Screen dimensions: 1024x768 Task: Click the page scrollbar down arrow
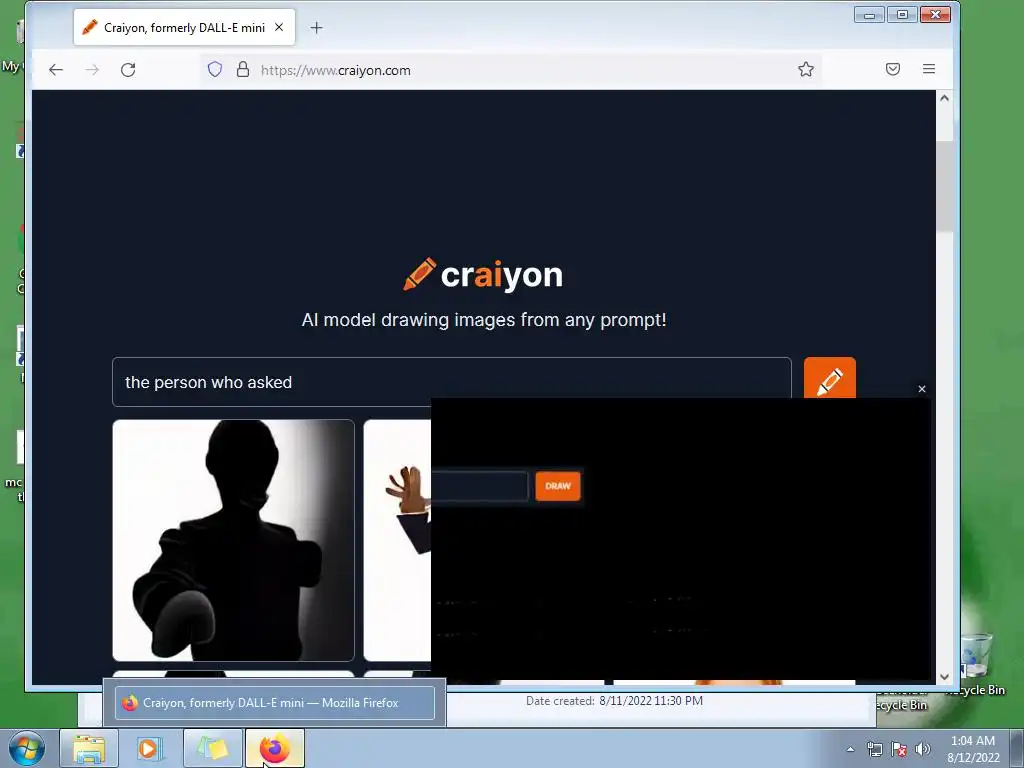(x=944, y=677)
